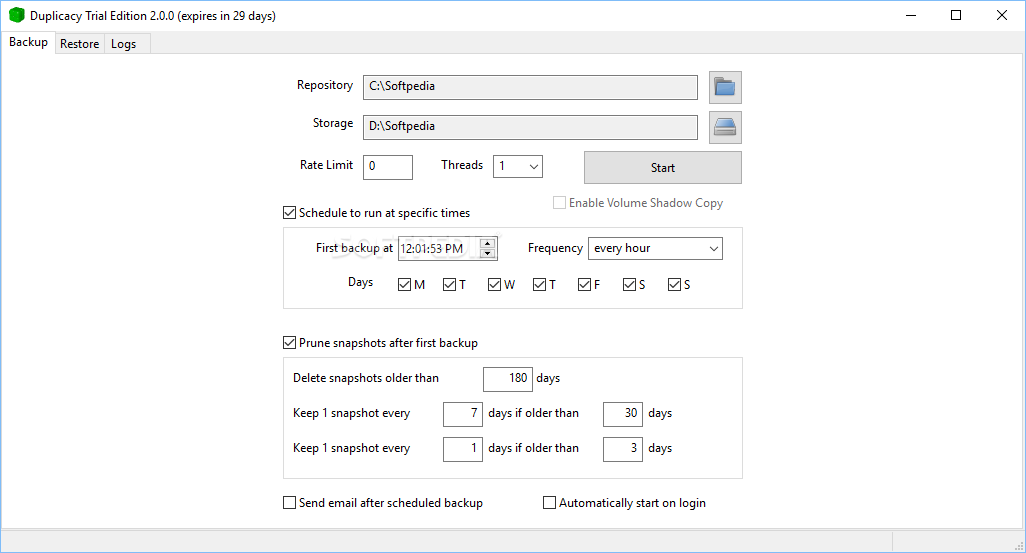Image resolution: width=1026 pixels, height=553 pixels.
Task: Uncheck the Friday (F) day checkbox
Action: pyautogui.click(x=584, y=285)
